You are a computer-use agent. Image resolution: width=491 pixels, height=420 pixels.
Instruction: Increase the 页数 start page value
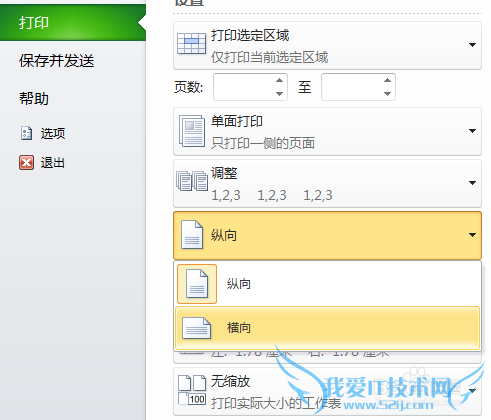(280, 80)
